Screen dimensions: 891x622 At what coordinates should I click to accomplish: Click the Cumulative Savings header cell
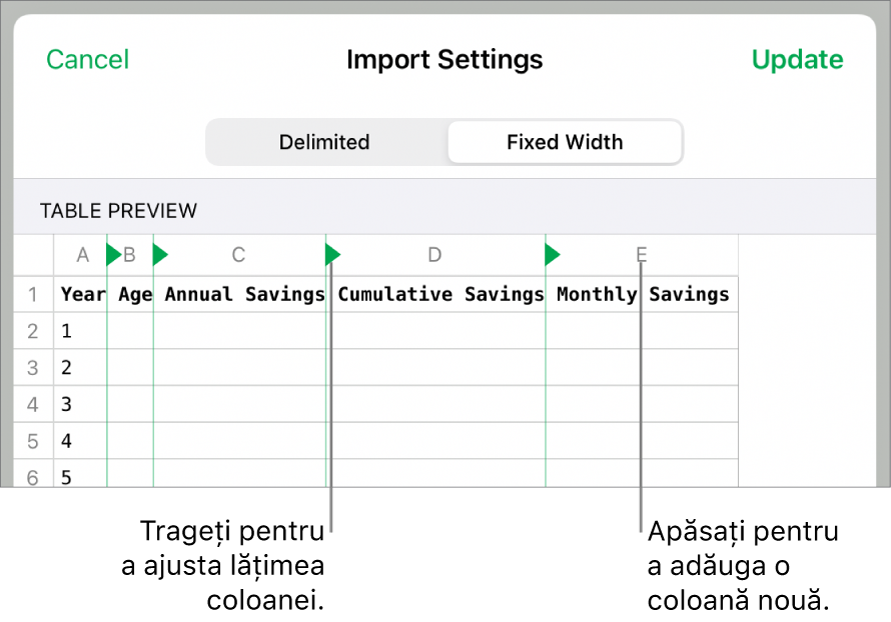(440, 295)
